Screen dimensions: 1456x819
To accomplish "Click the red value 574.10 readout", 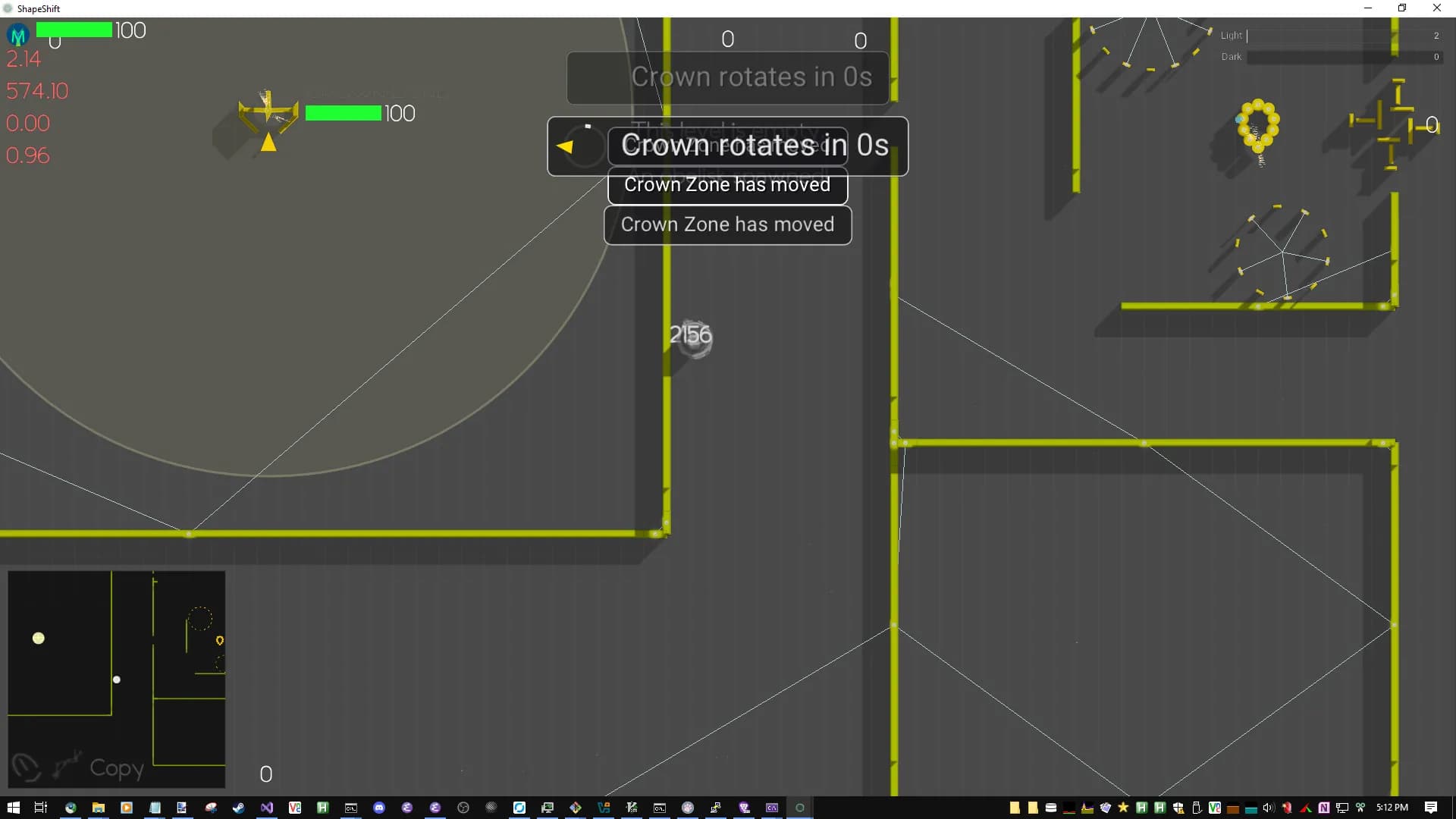I will 37,91.
